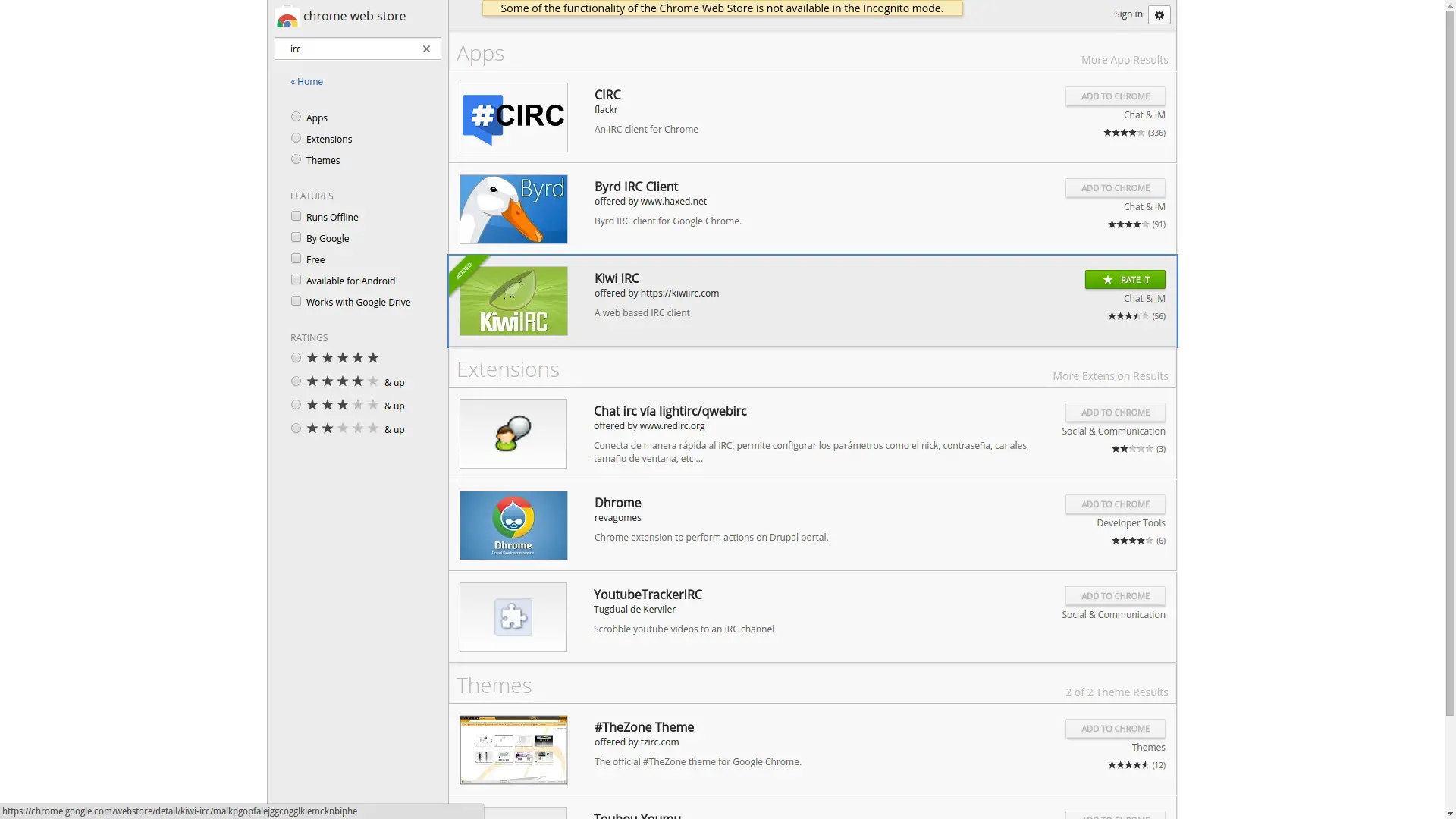Add Chat irc vía lightirc/qwebirc to Chrome
Screen dimensions: 1456x819
pyautogui.click(x=1115, y=413)
